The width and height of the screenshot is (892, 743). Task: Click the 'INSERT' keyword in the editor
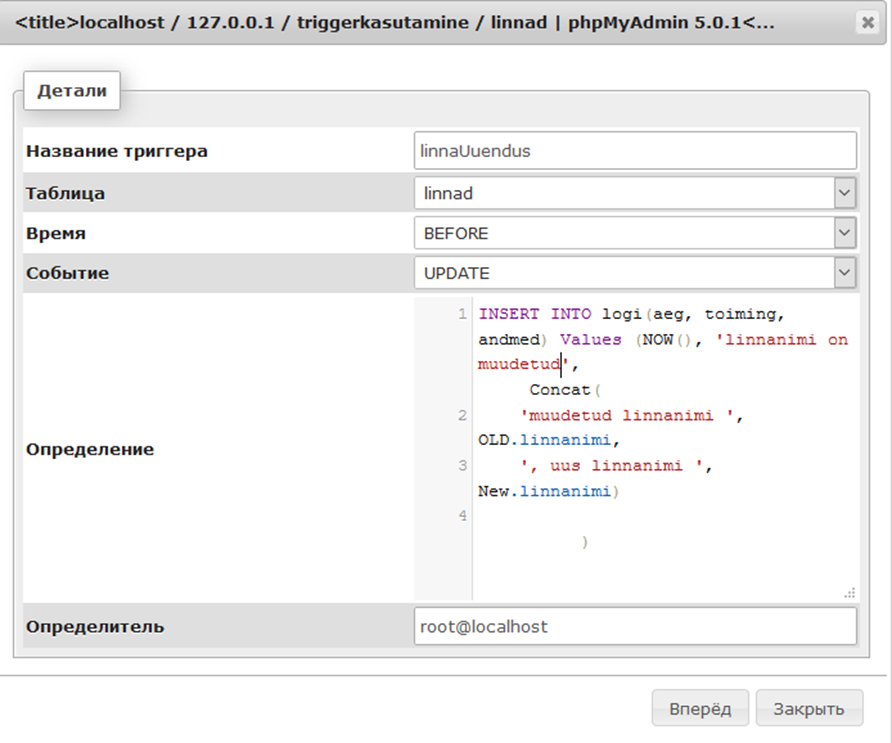509,314
